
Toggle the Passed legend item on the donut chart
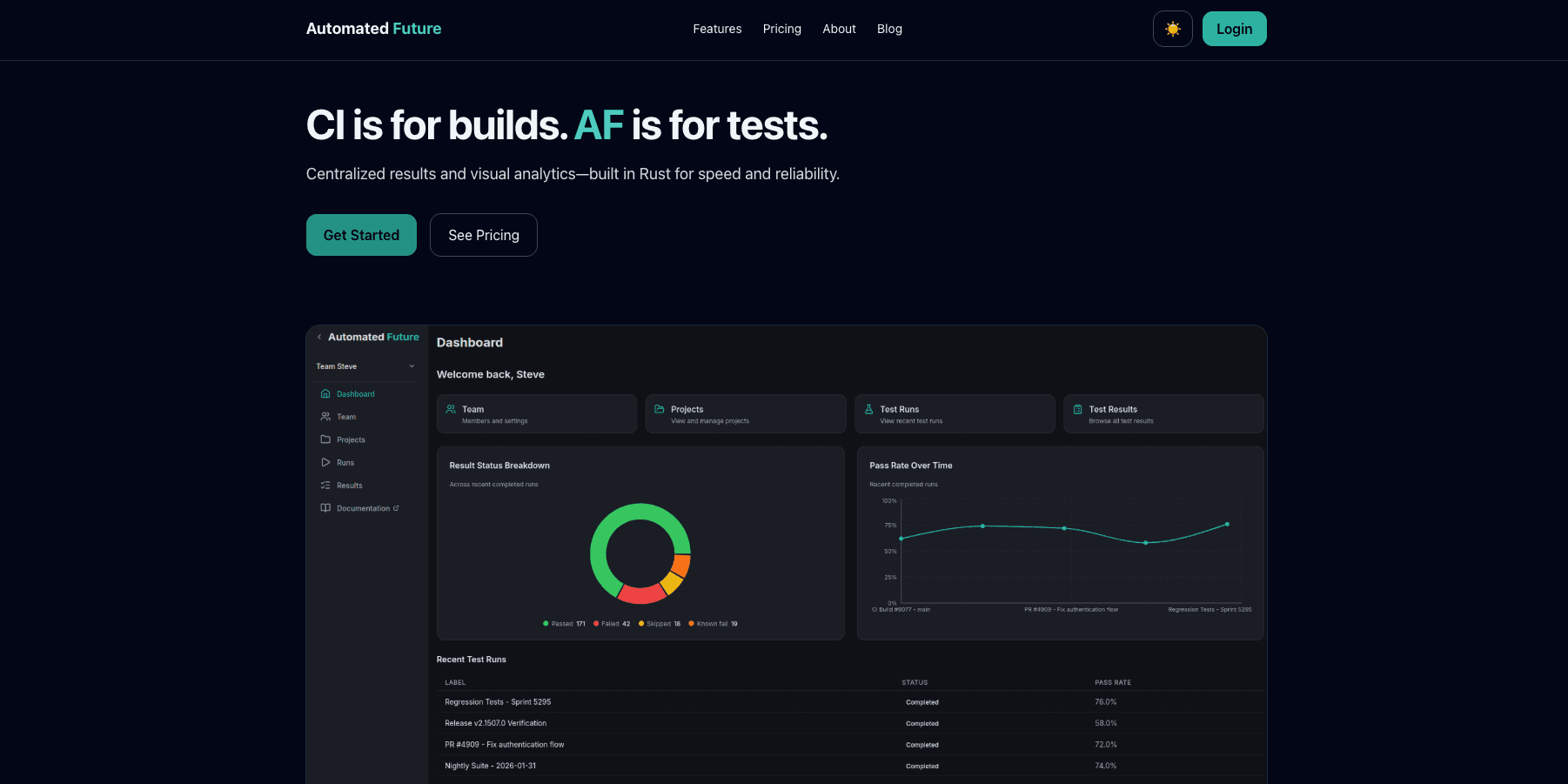click(563, 624)
